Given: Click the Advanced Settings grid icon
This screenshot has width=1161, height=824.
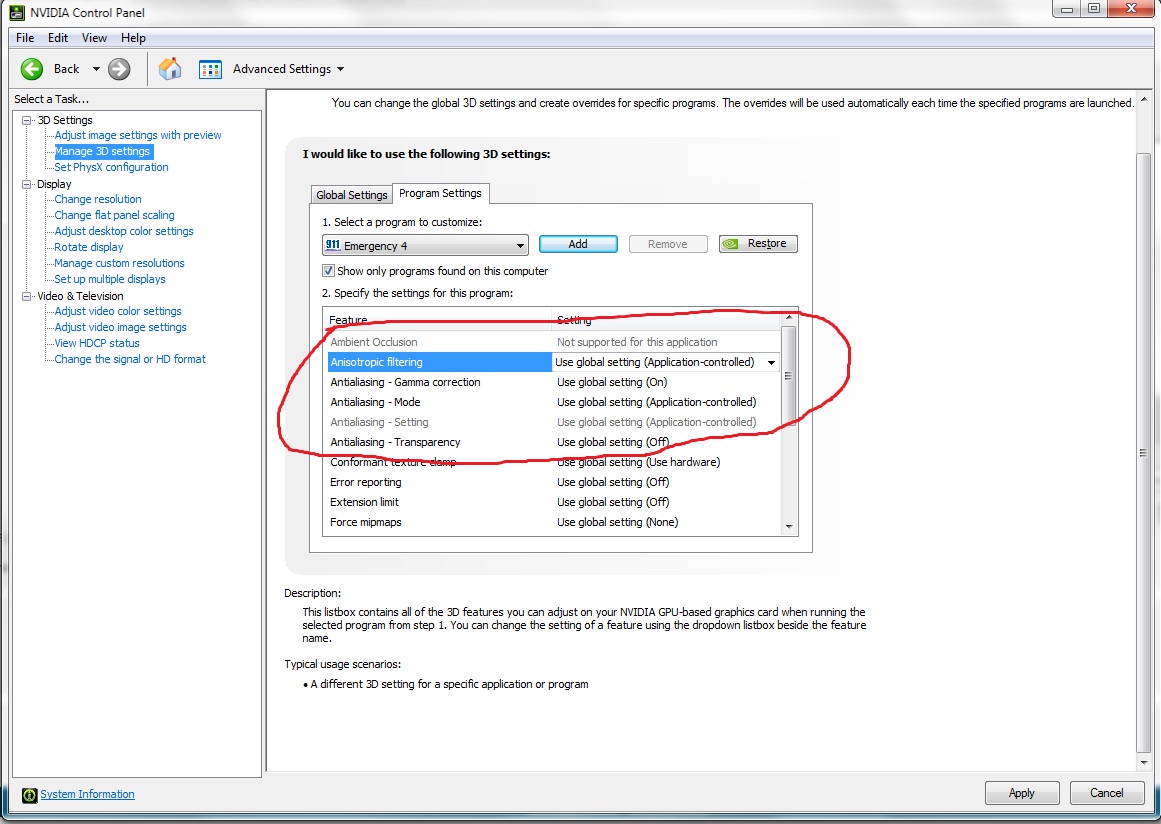Looking at the screenshot, I should click(210, 70).
